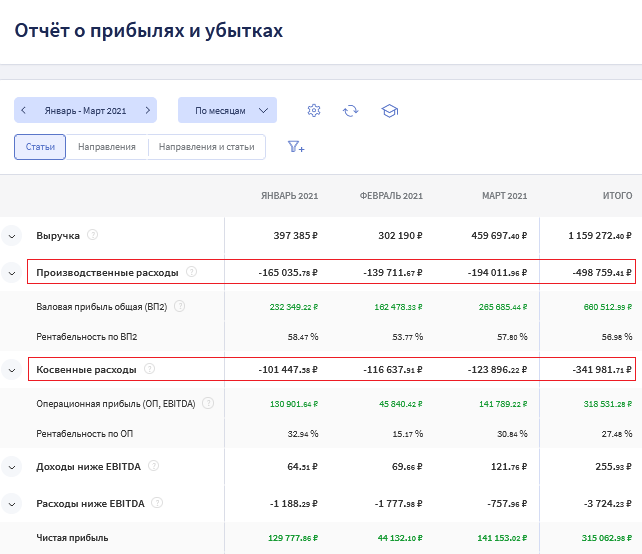The width and height of the screenshot is (642, 554).
Task: Switch to the Направления и статьи tab
Action: click(207, 147)
